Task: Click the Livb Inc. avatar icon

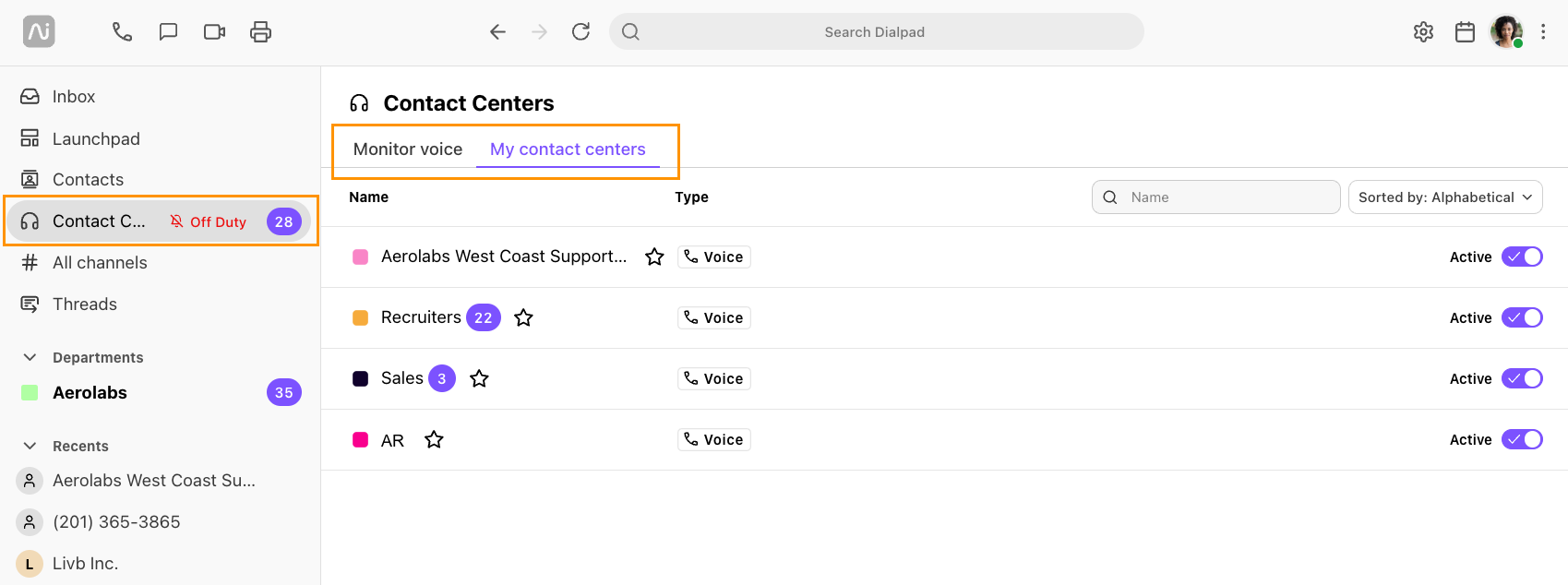Action: [30, 564]
